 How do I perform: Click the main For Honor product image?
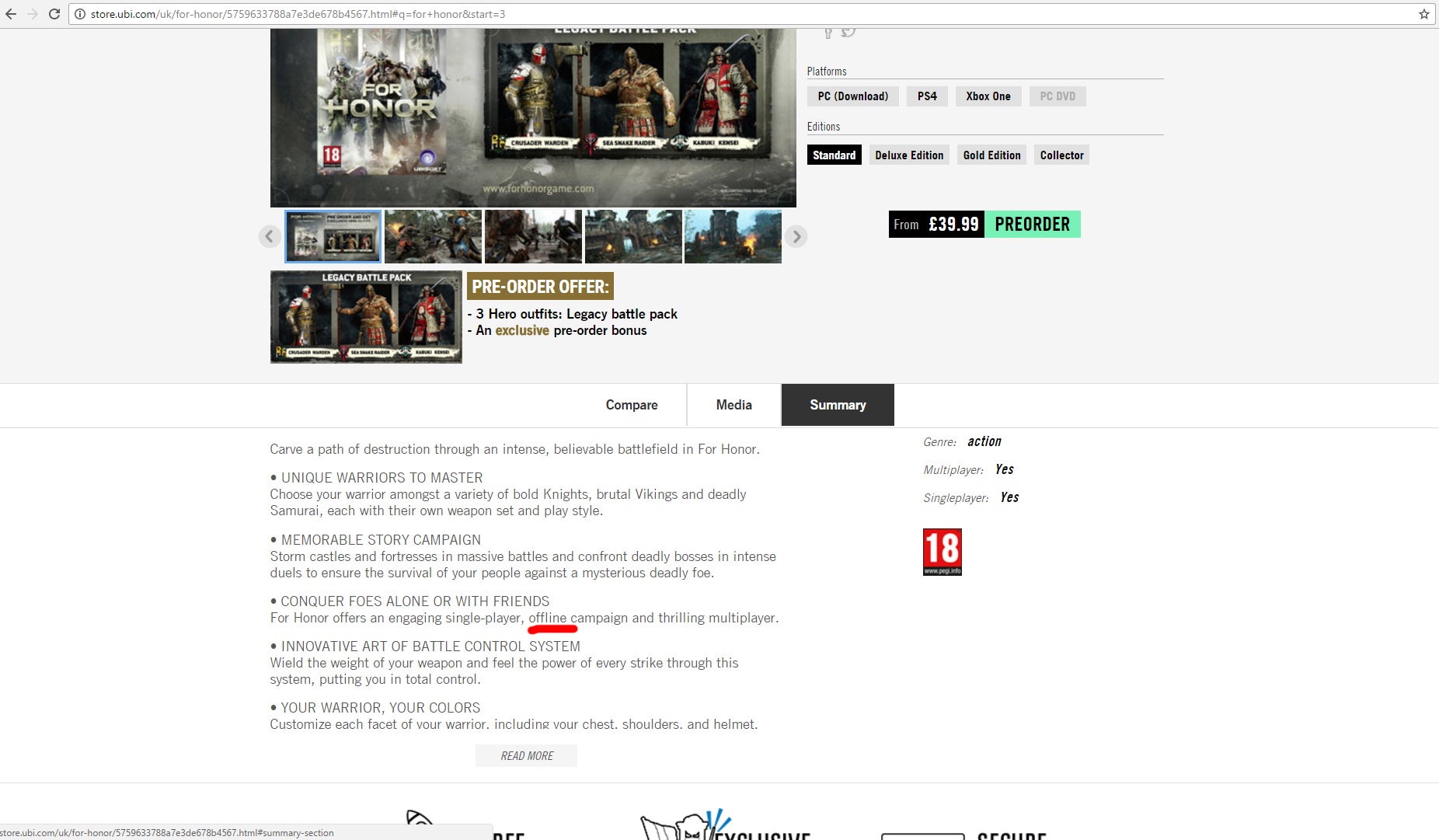(533, 117)
